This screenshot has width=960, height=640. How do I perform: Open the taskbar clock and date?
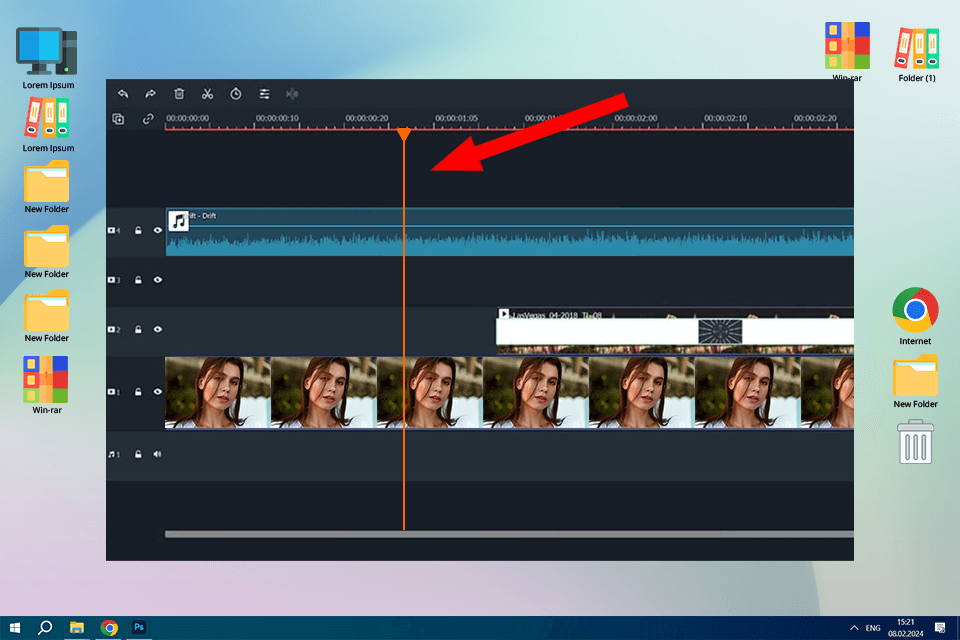click(906, 628)
